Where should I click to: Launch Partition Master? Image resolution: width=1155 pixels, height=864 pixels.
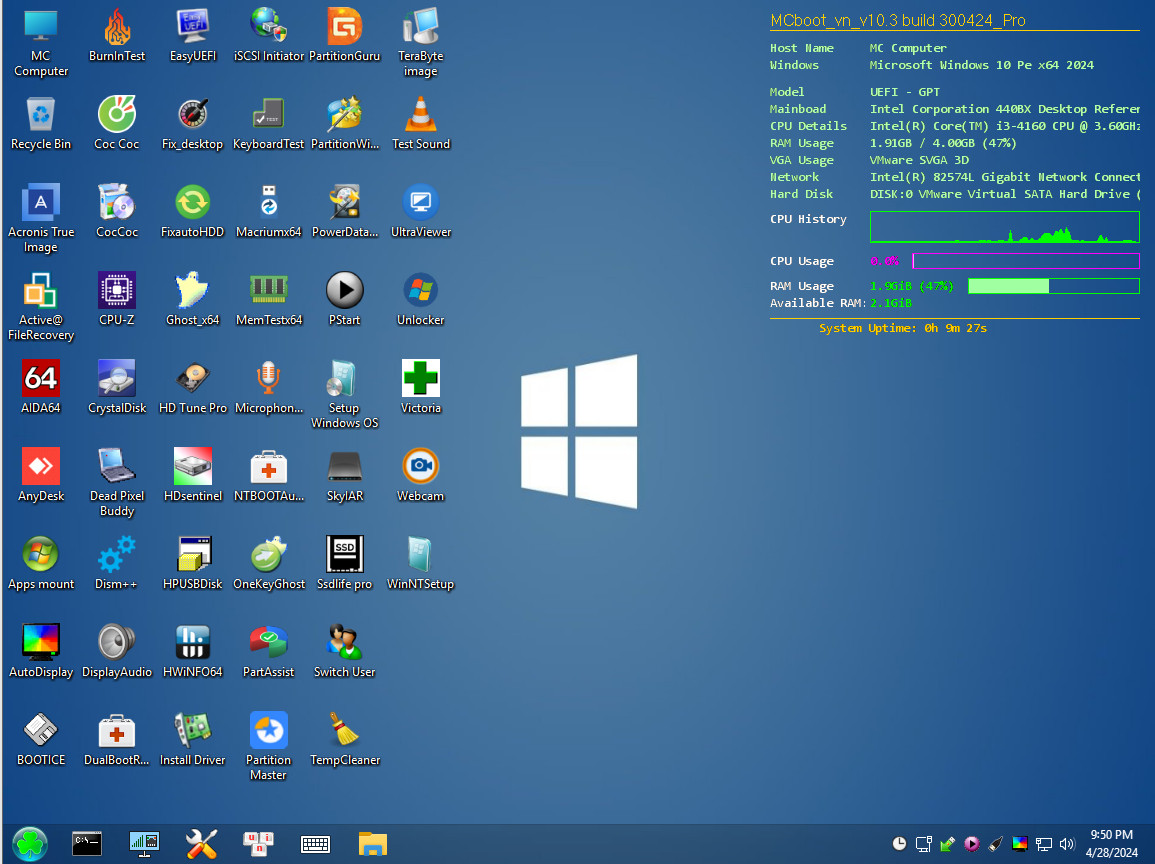[x=269, y=746]
